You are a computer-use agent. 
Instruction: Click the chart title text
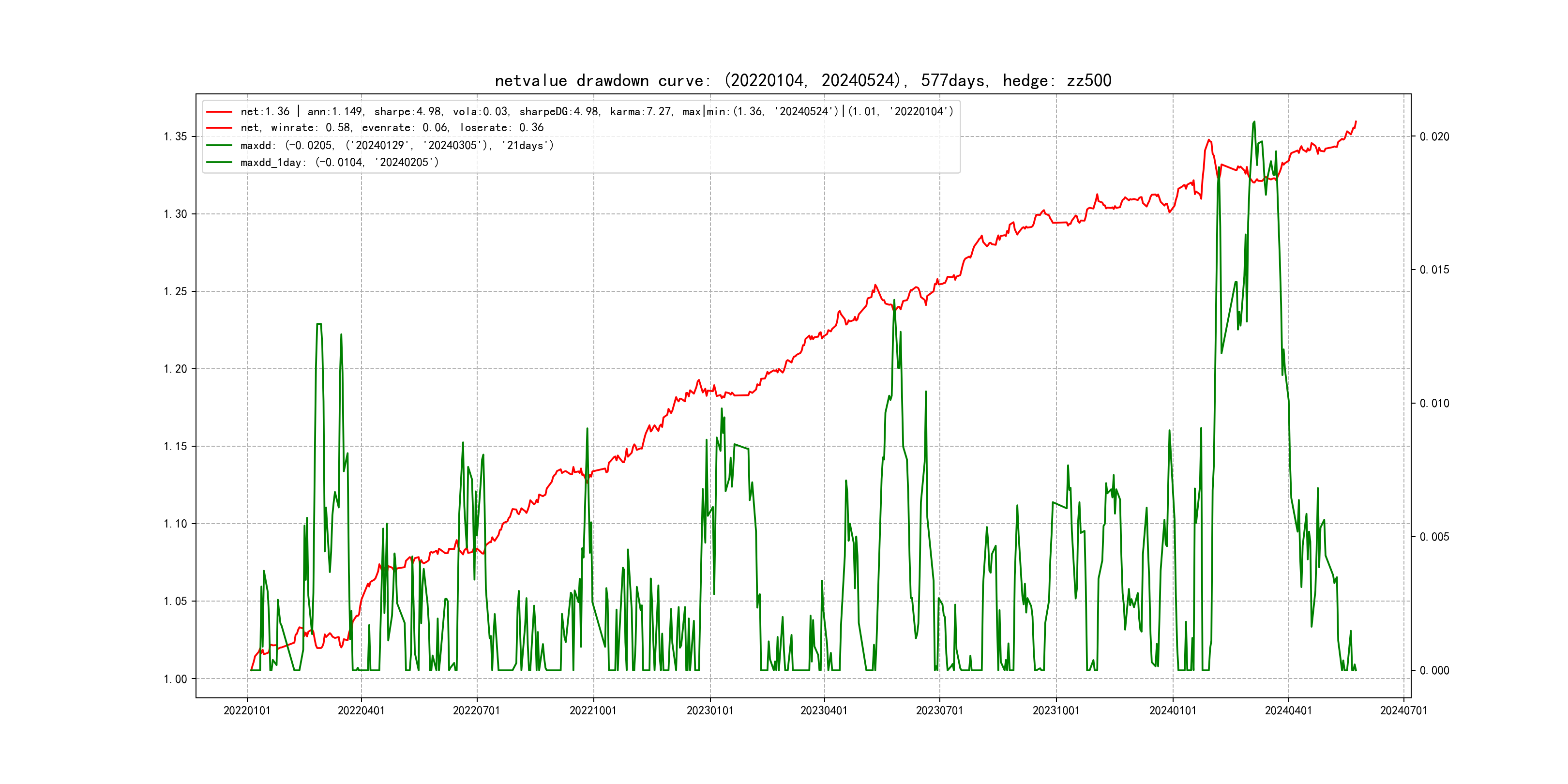click(802, 80)
